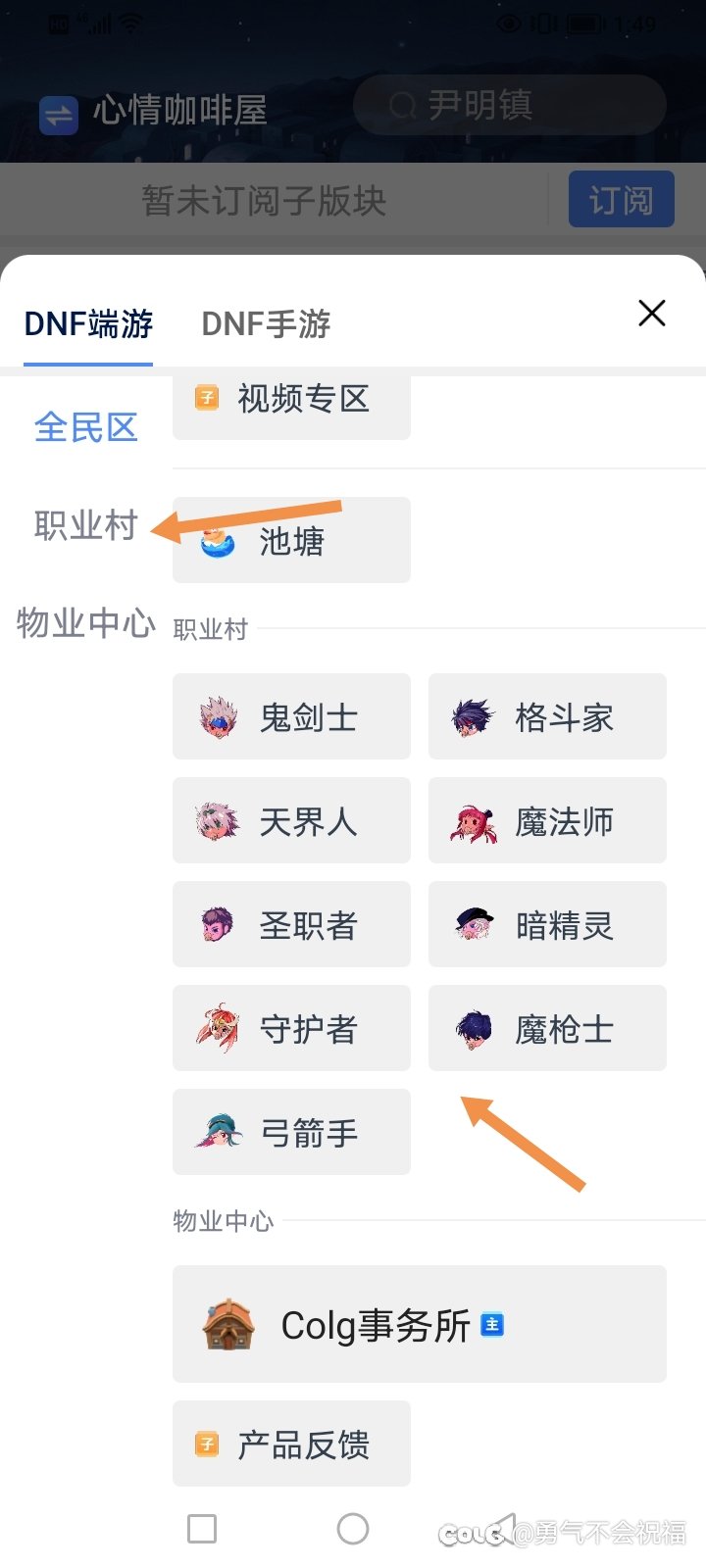Tap the search field showing 尹明镇
706x1568 pixels.
510,105
